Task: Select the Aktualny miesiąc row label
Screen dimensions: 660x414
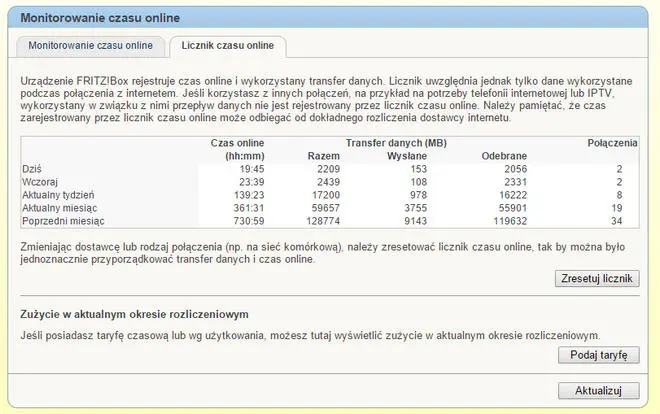Action: coord(59,208)
